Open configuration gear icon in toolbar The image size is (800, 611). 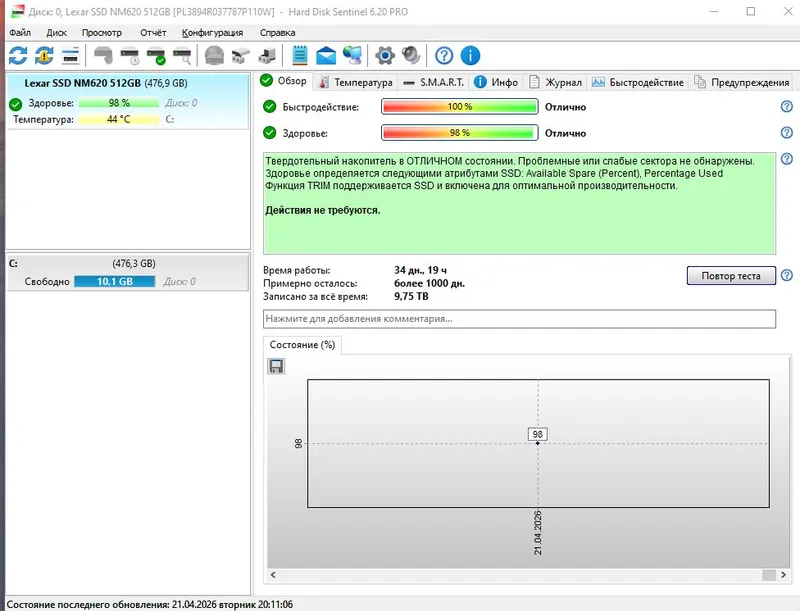(385, 56)
